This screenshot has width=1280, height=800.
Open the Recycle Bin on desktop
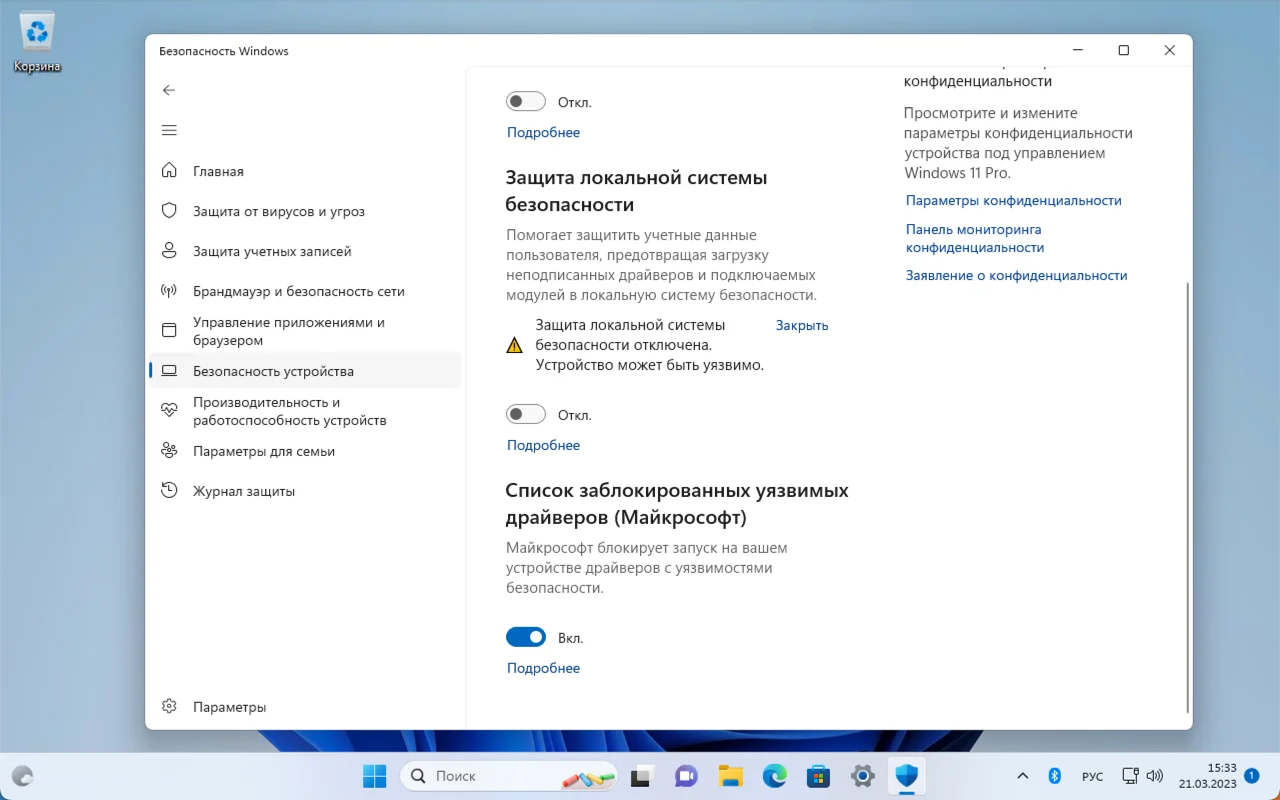click(x=37, y=42)
